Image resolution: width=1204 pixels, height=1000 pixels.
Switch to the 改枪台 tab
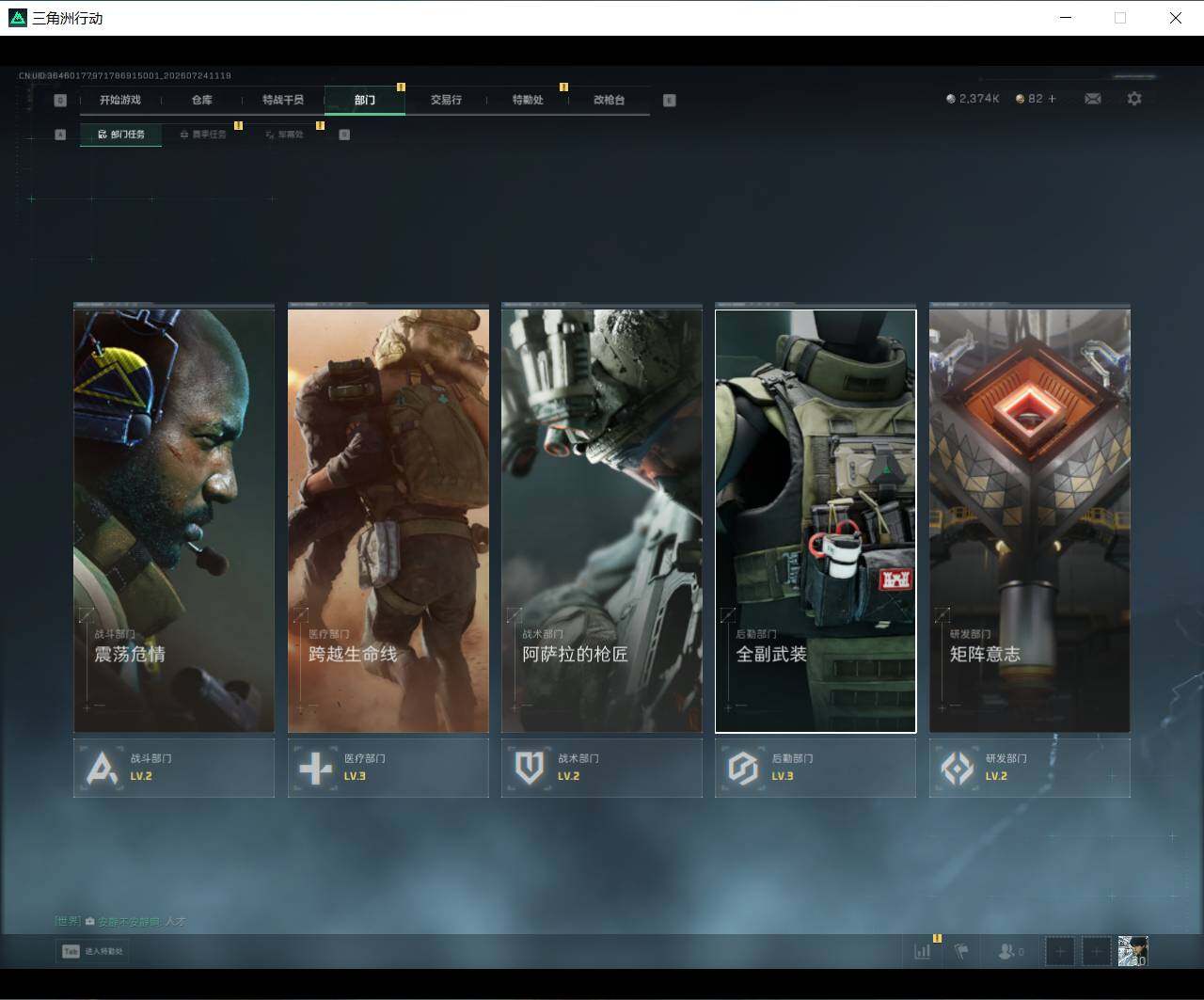(x=609, y=100)
